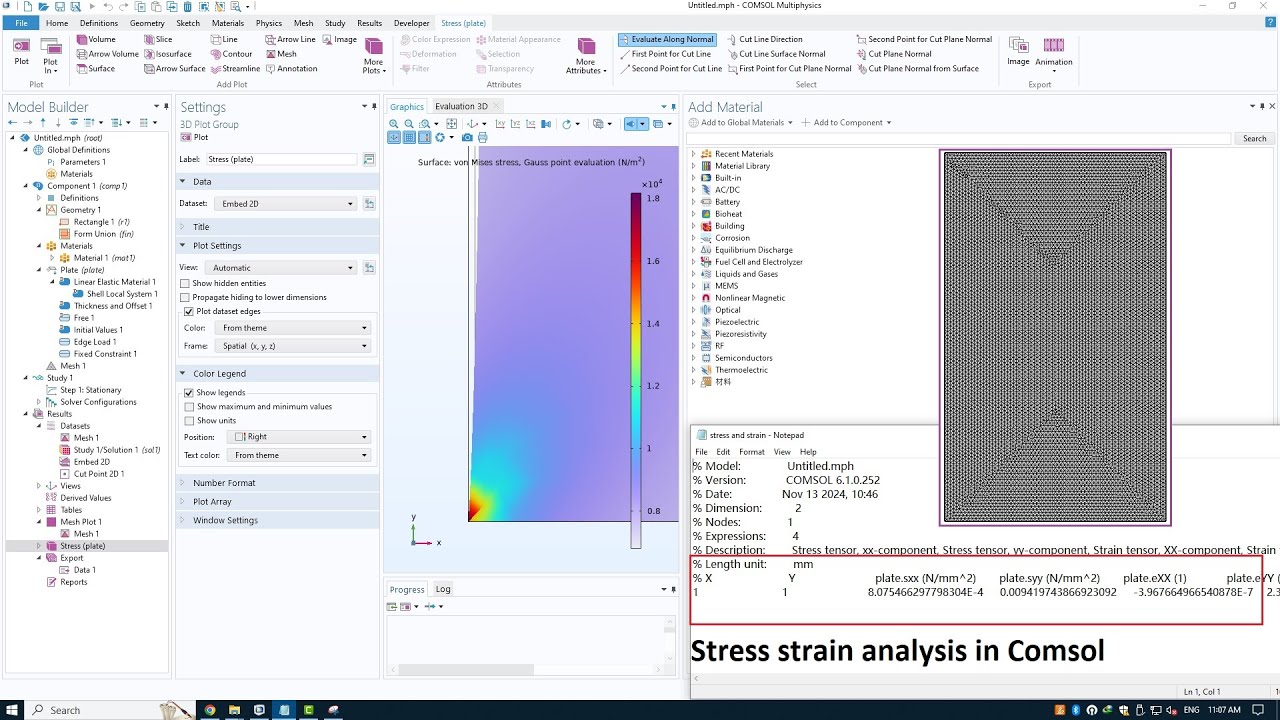Open the View dropdown set to Automatic

[x=282, y=268]
